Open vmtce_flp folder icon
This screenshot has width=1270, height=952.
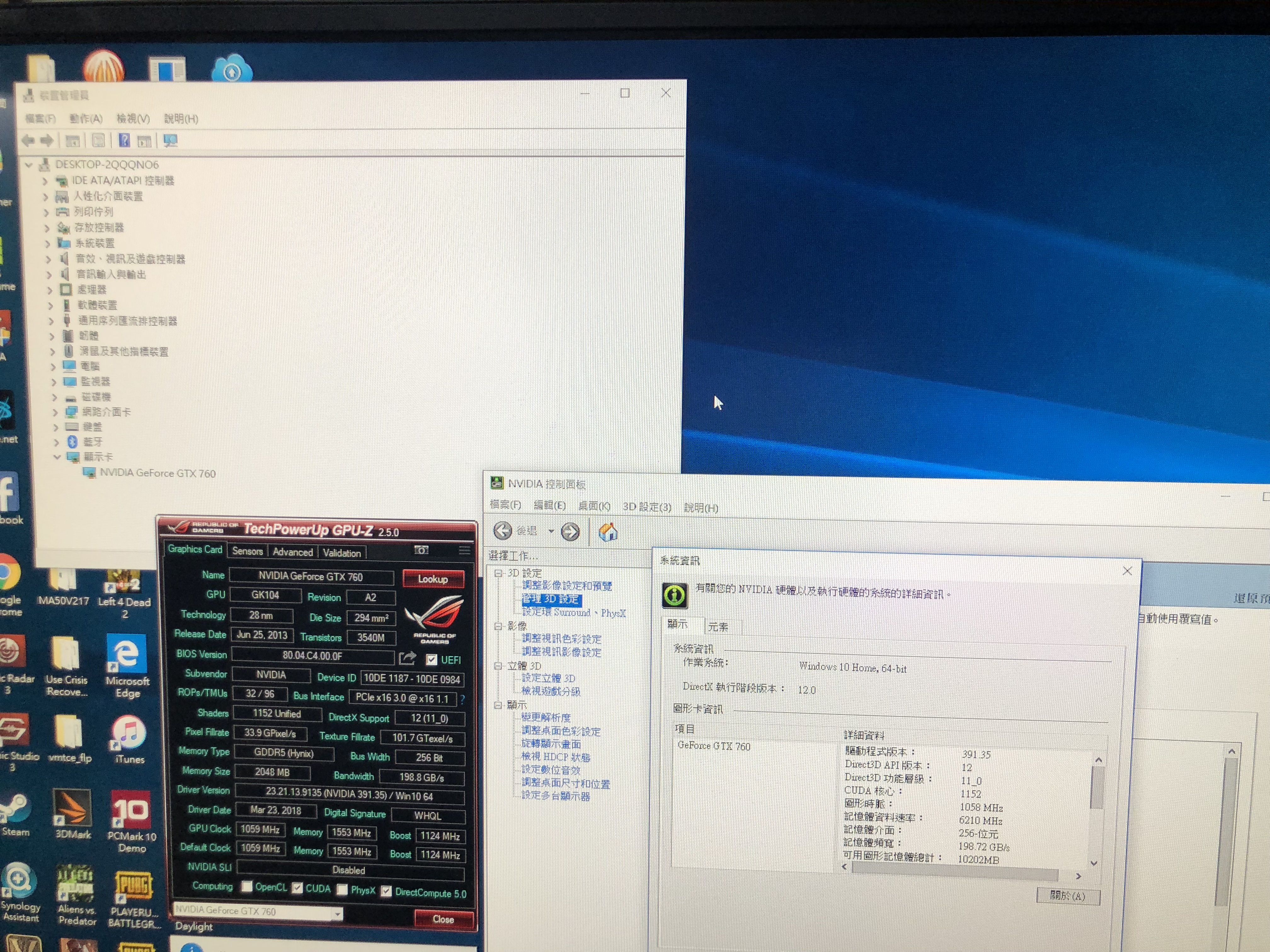pyautogui.click(x=70, y=739)
